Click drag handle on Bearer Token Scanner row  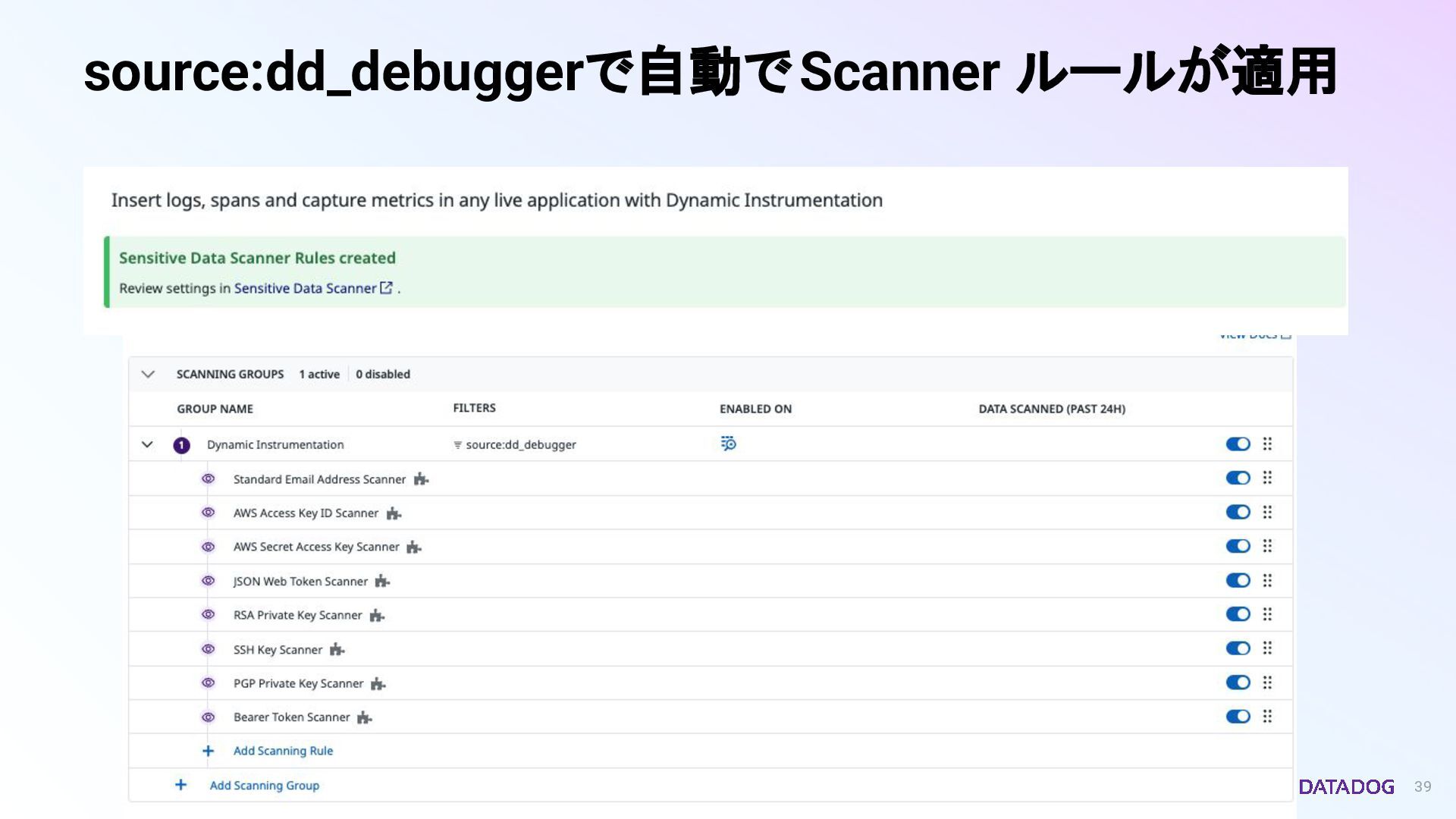point(1267,716)
